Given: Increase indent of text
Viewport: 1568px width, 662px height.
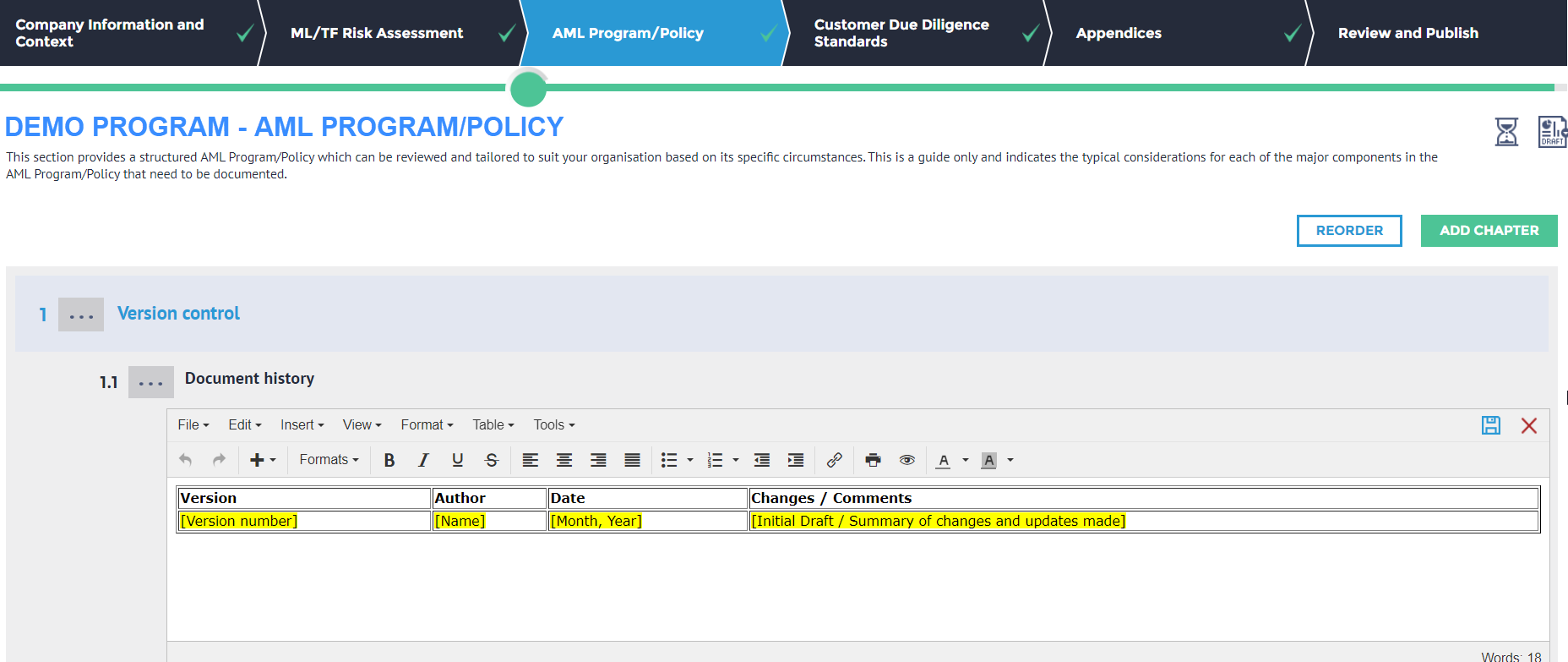Looking at the screenshot, I should pyautogui.click(x=796, y=460).
